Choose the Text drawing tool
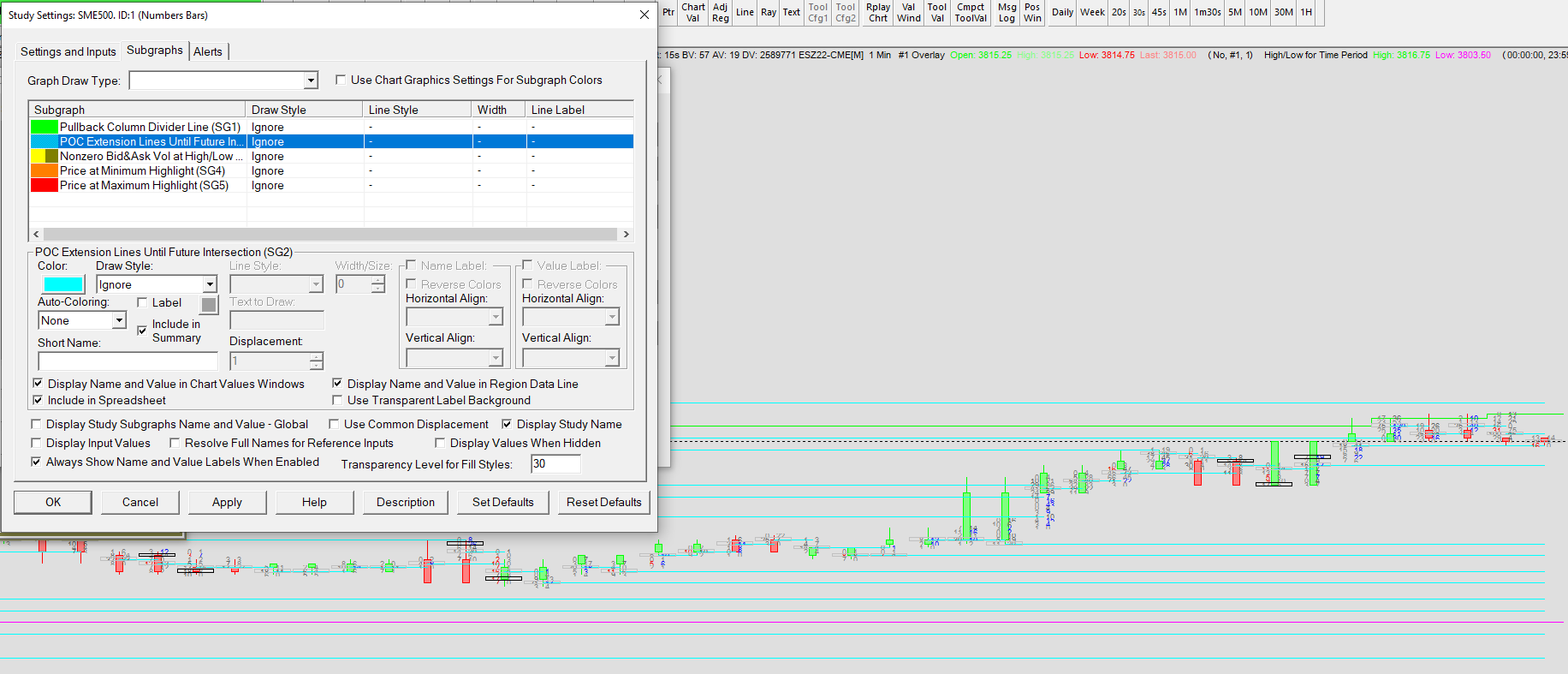Image resolution: width=1568 pixels, height=674 pixels. 792,12
